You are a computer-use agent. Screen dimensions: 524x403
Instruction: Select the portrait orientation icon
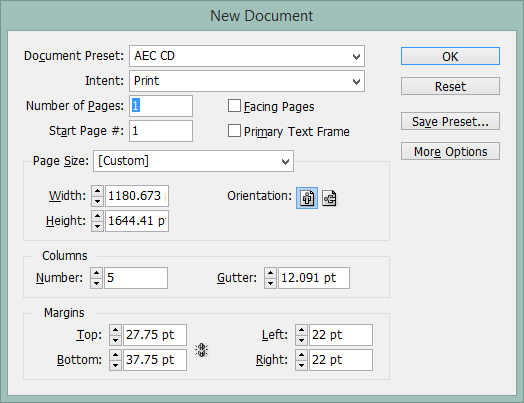click(x=307, y=198)
